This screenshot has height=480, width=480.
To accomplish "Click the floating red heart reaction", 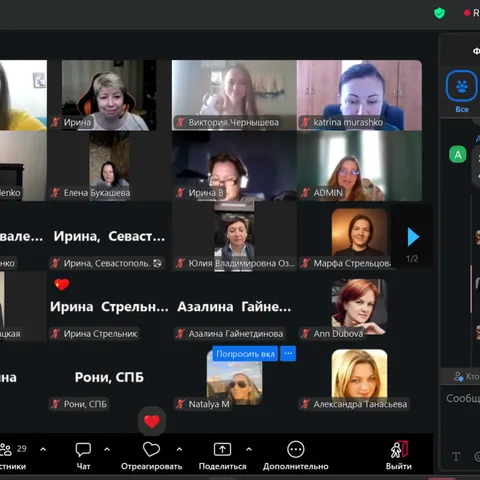I will point(152,421).
